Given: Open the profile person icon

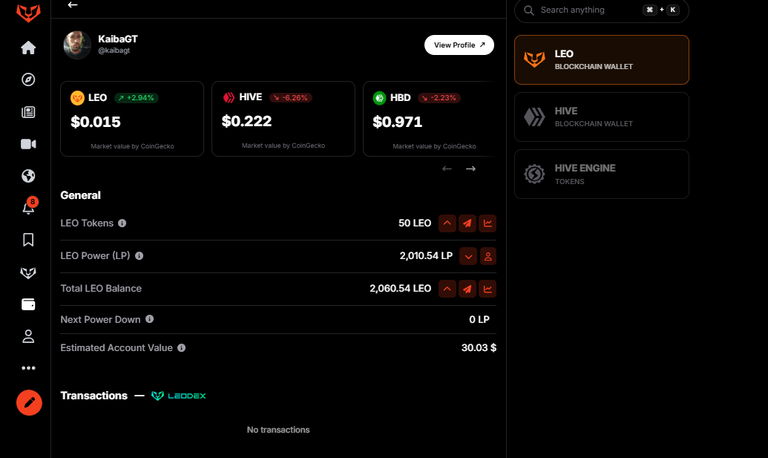Looking at the screenshot, I should 28,337.
